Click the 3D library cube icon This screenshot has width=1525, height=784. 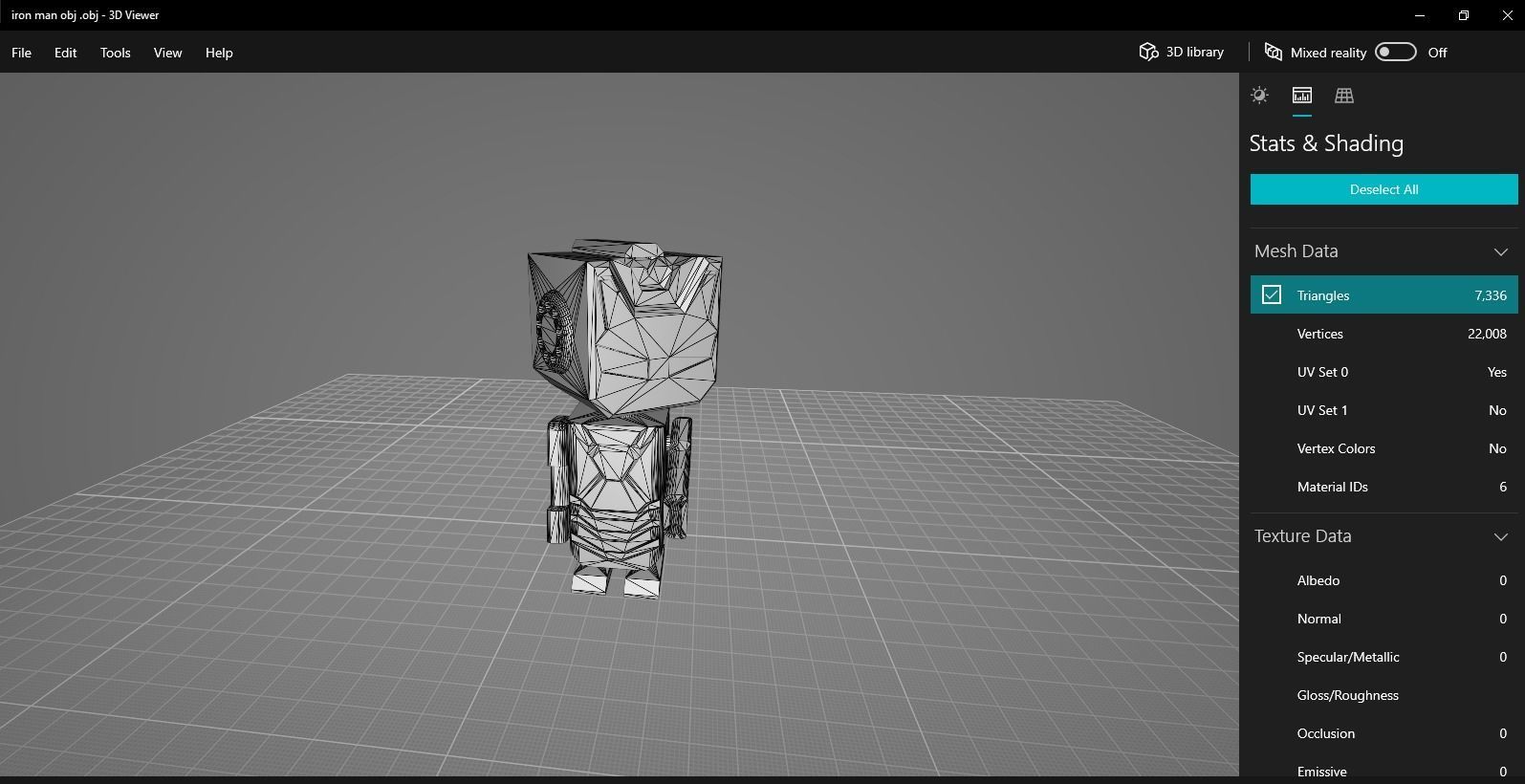1148,52
